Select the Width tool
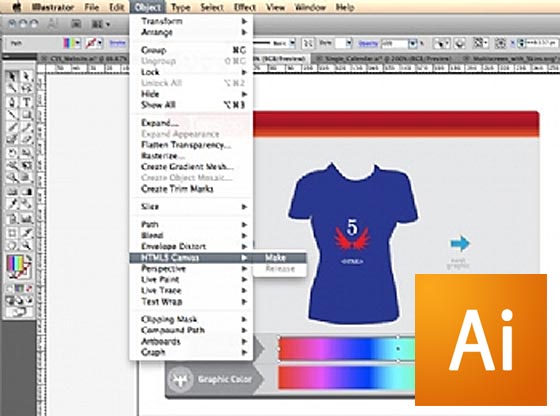The image size is (560, 416). 12,165
